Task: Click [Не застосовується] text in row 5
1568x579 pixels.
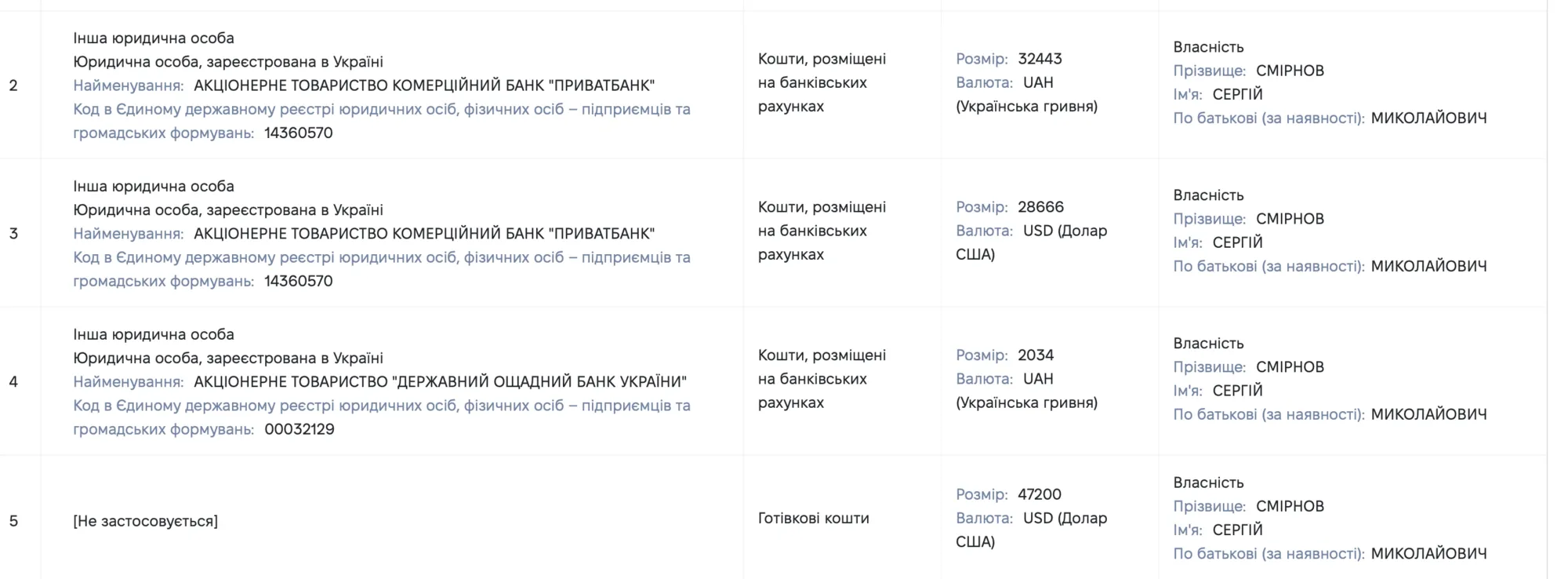Action: (146, 521)
